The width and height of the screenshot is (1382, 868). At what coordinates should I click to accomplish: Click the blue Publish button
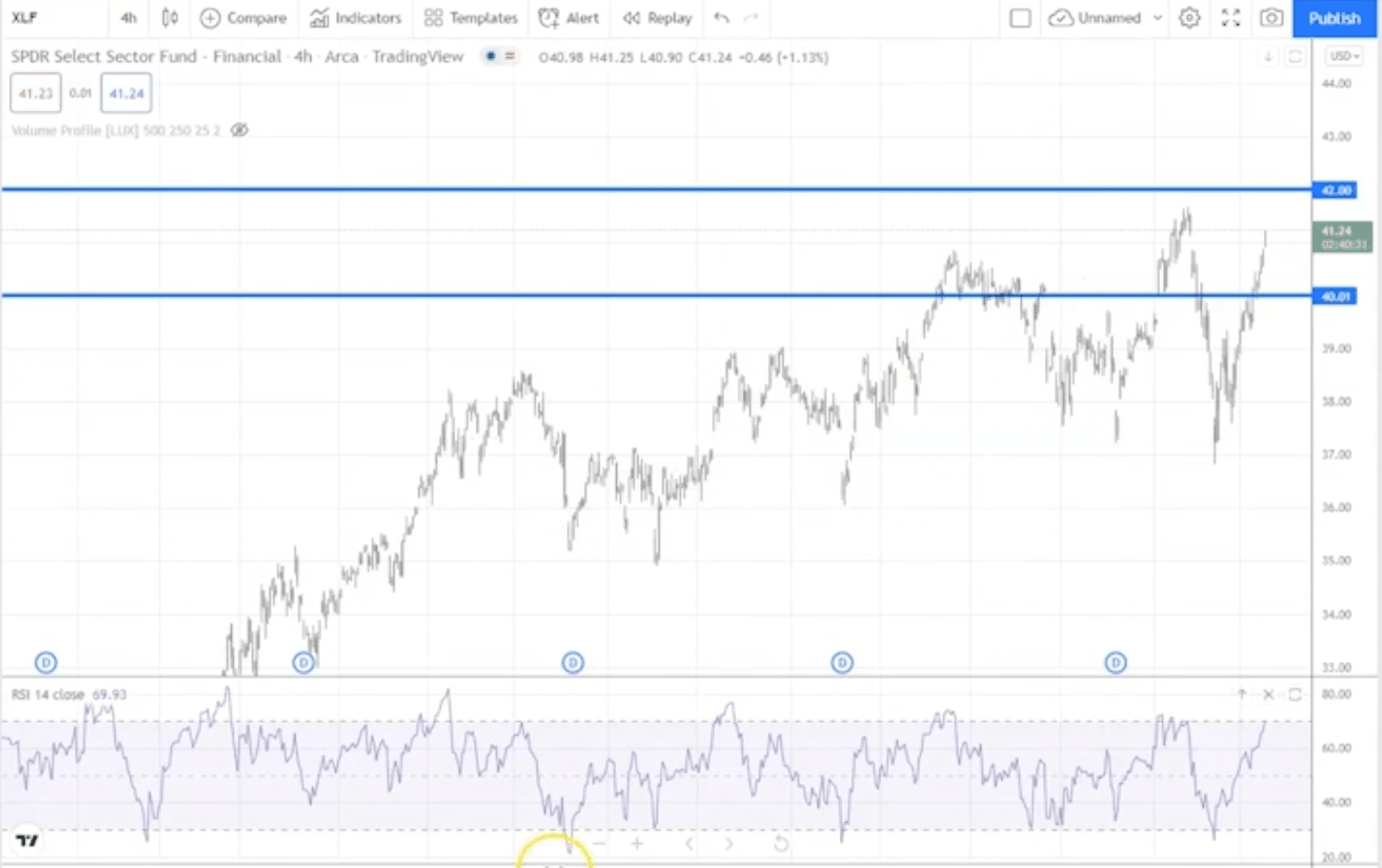[x=1334, y=18]
